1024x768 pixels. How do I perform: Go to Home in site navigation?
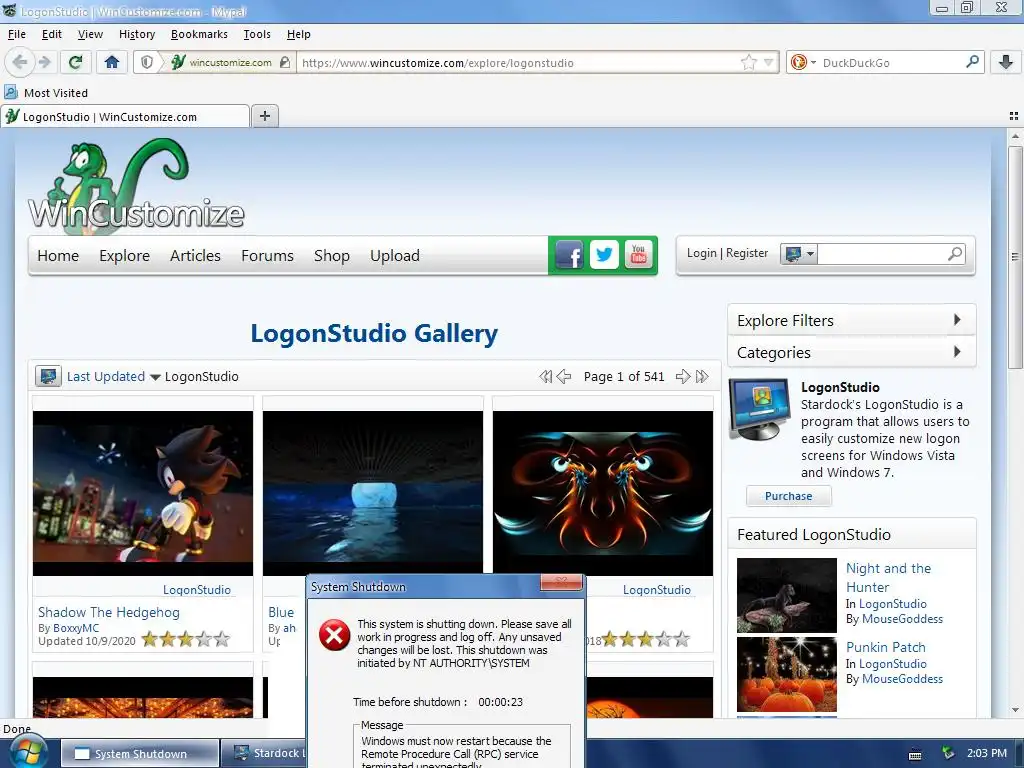click(x=58, y=255)
